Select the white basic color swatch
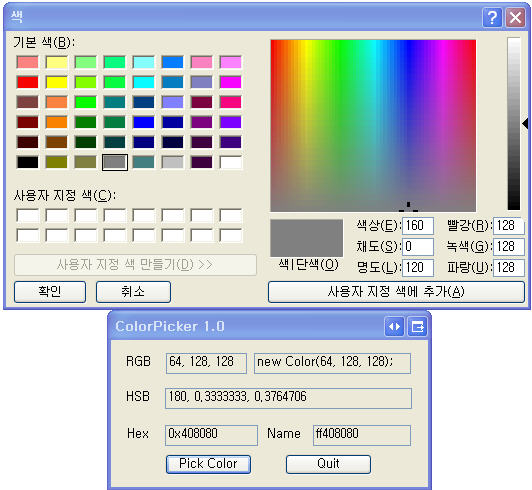The width and height of the screenshot is (532, 490). point(231,162)
